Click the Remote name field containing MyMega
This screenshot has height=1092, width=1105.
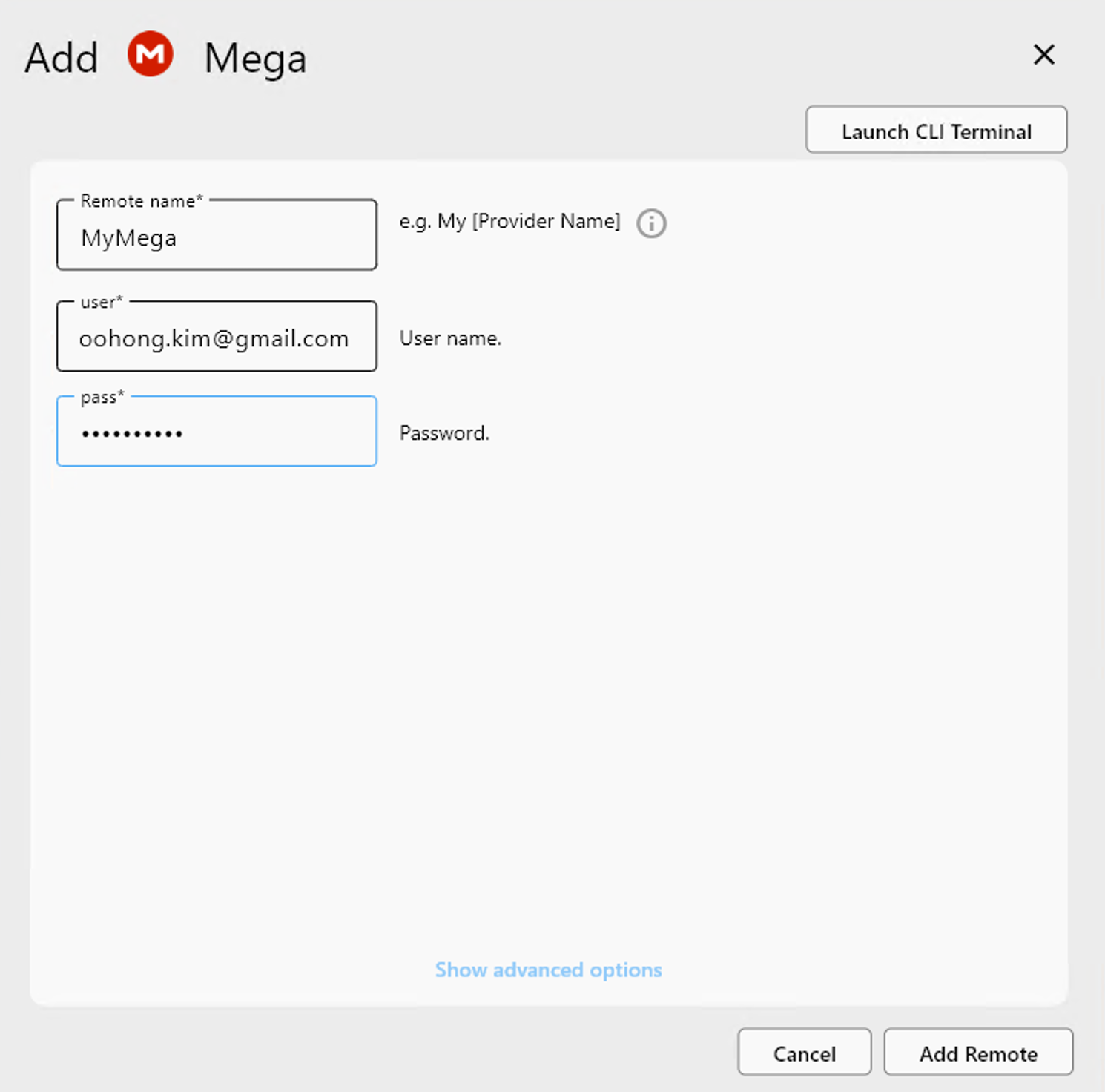click(x=216, y=237)
